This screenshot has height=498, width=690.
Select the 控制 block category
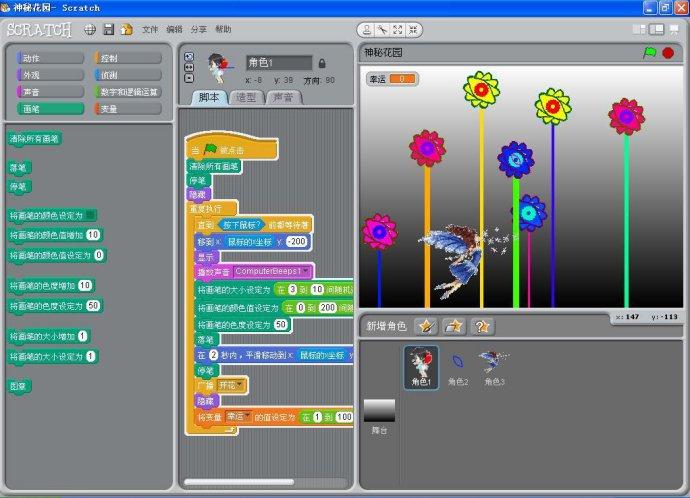pyautogui.click(x=128, y=58)
